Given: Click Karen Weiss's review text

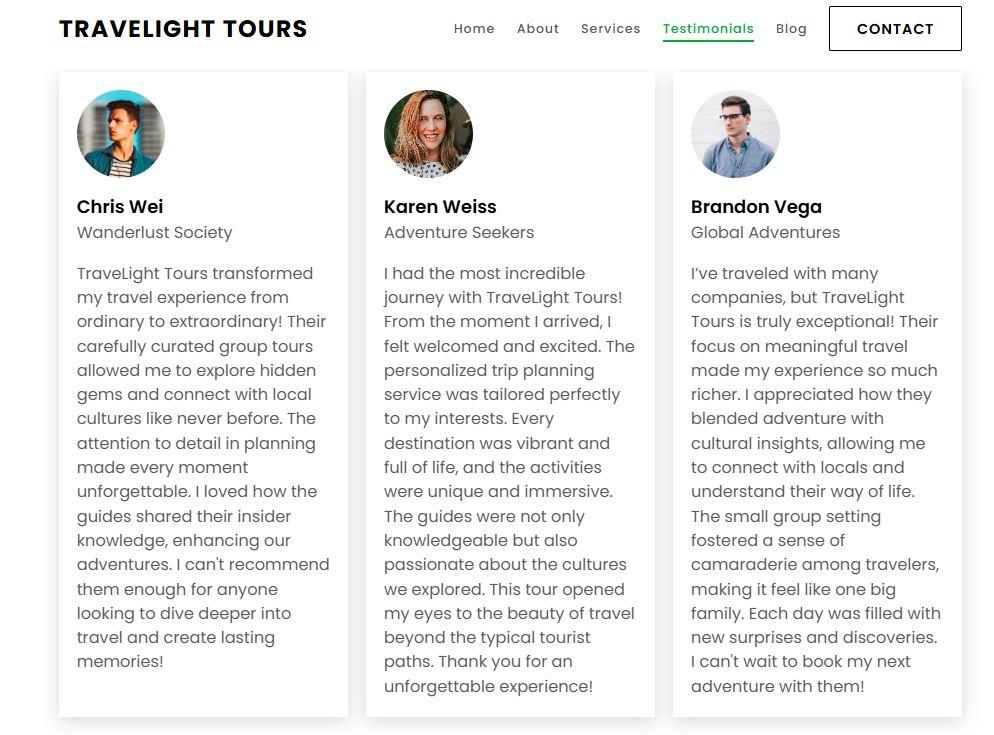Looking at the screenshot, I should 509,479.
